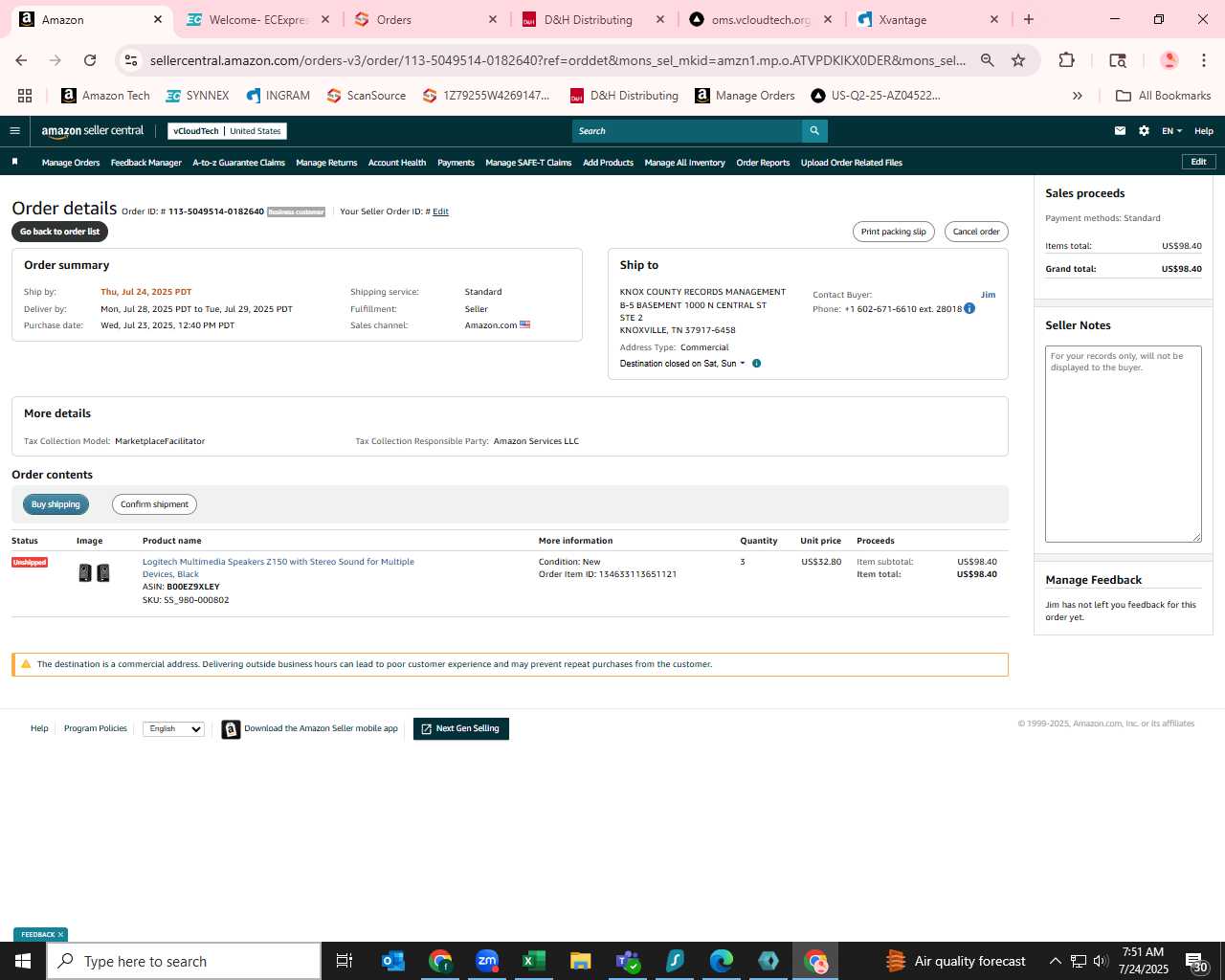
Task: Show more bookmarks with the chevron
Action: point(1078,96)
